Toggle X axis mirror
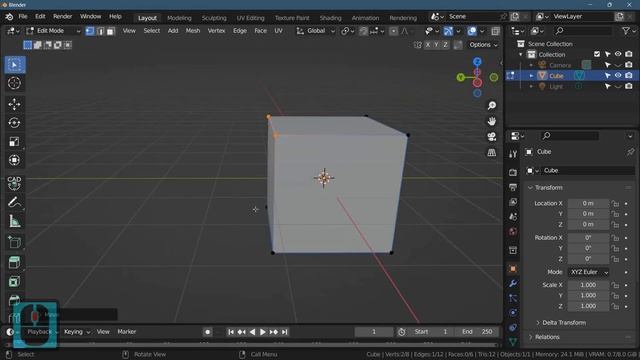Screen dimensions: 640x360 [427, 45]
